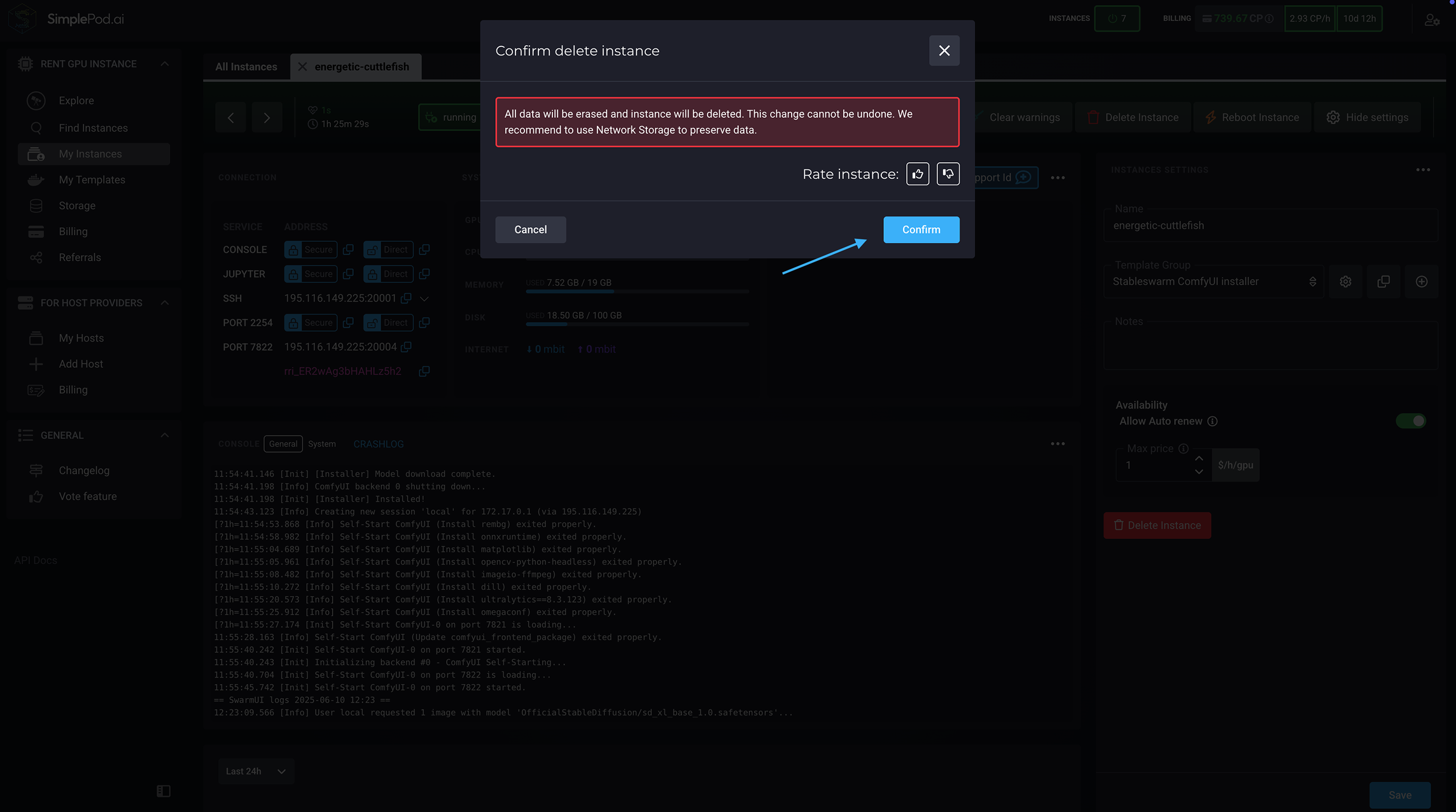This screenshot has height=812, width=1456.
Task: Collapse the Rent GPU Instance section
Action: click(x=165, y=64)
